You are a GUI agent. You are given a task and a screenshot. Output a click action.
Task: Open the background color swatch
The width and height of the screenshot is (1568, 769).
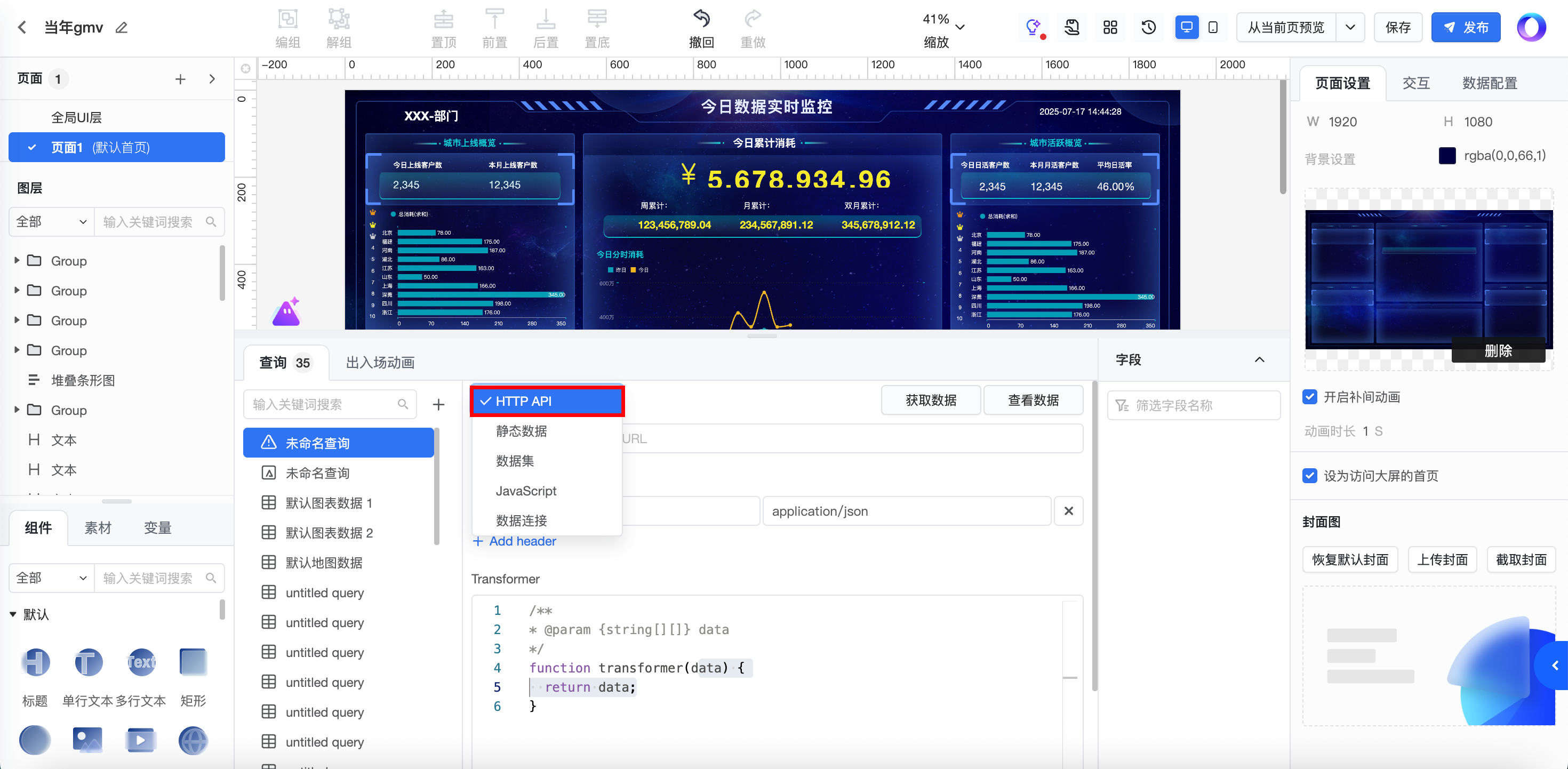[1447, 156]
